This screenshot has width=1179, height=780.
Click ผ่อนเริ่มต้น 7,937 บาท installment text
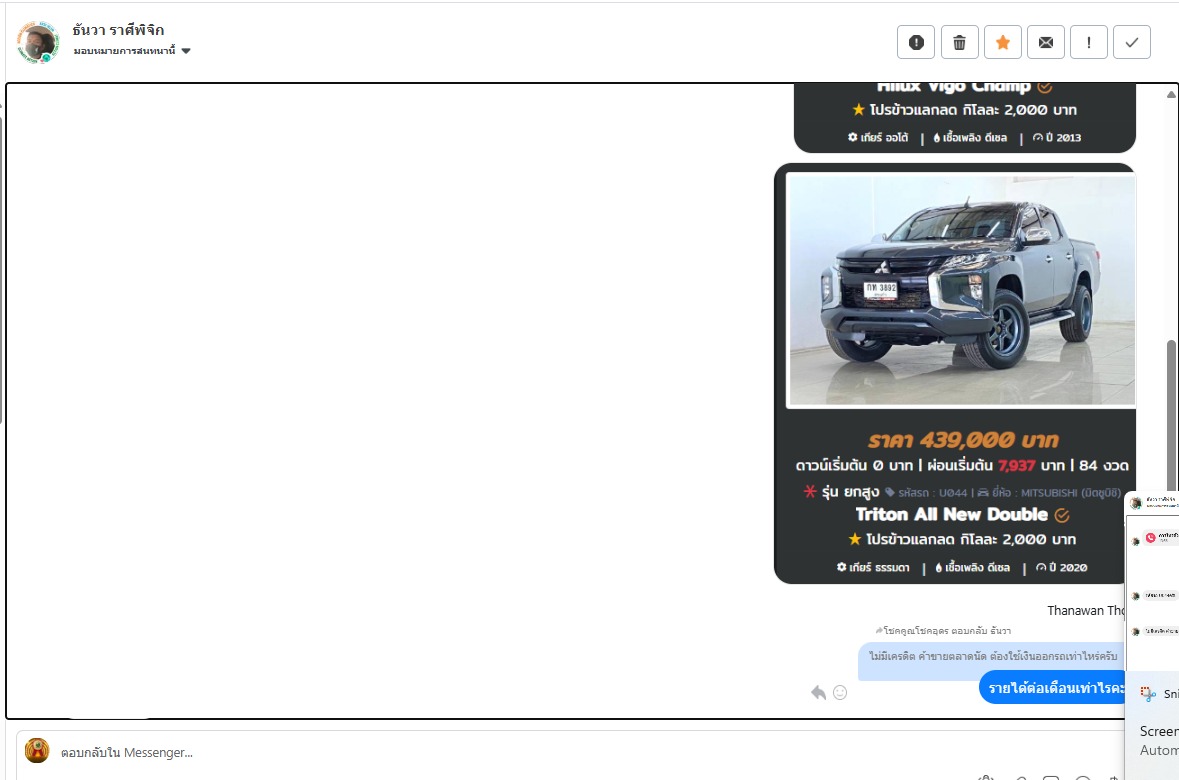coord(996,466)
